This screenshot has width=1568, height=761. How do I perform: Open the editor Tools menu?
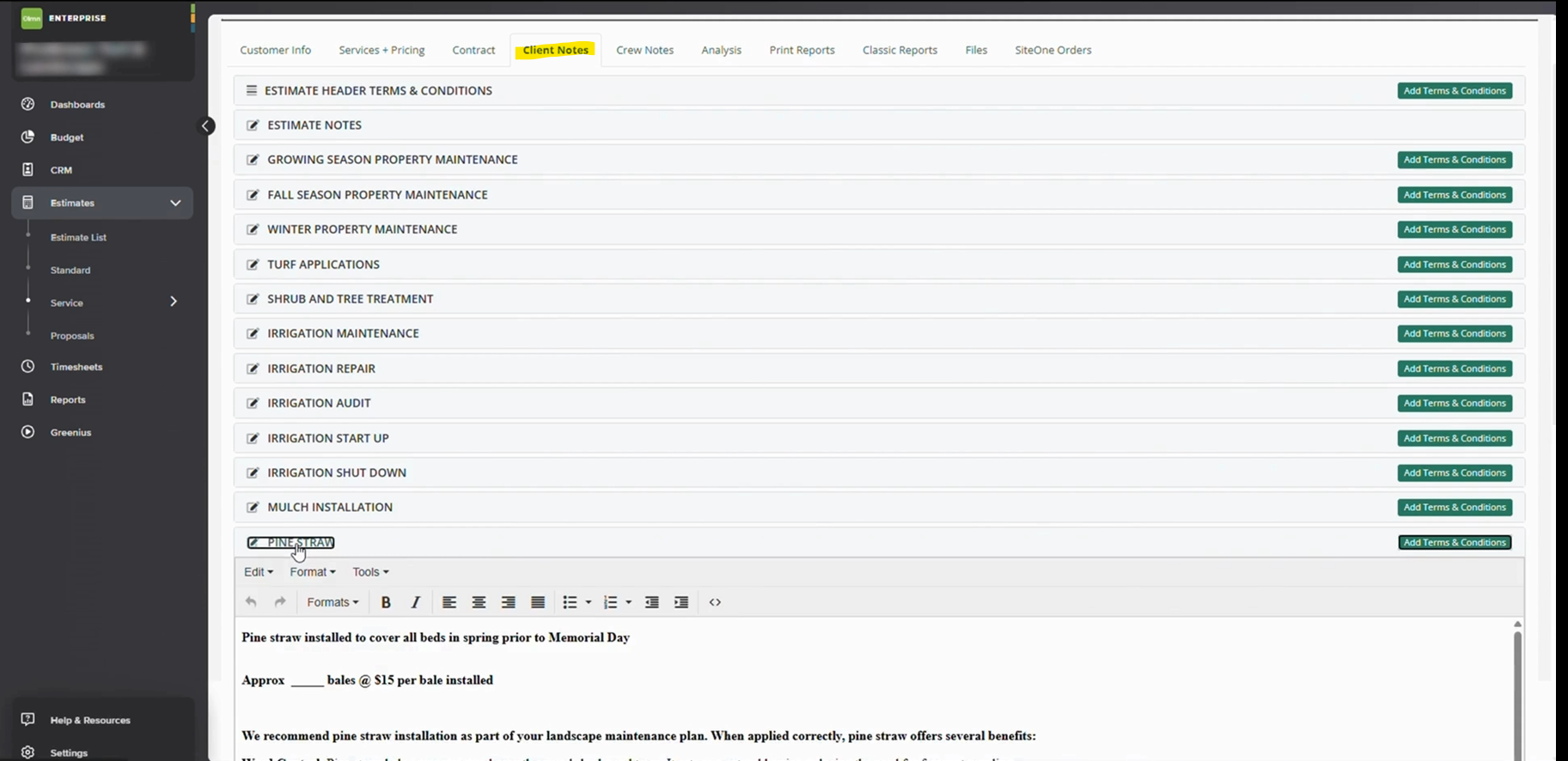coord(370,572)
